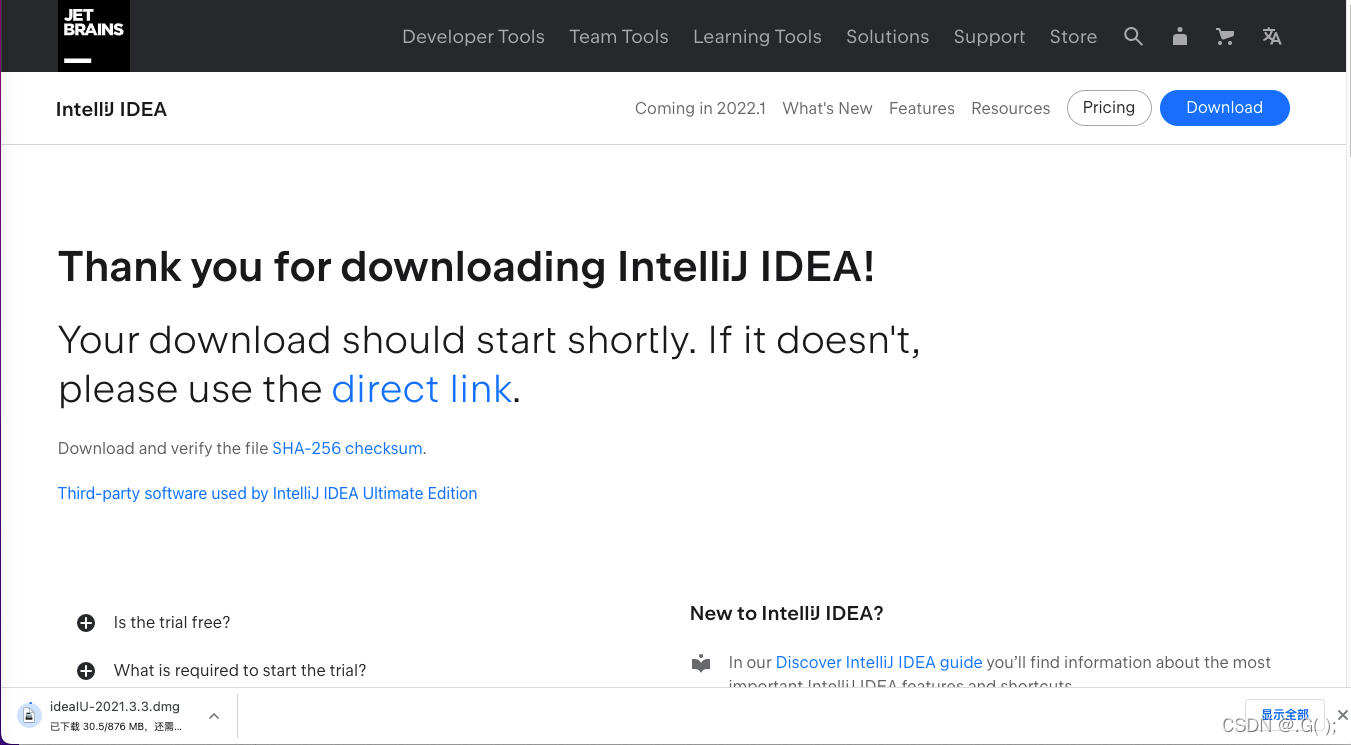Open the Discover IntelliJ IDEA guide link
Viewport: 1351px width, 745px height.
tap(879, 662)
